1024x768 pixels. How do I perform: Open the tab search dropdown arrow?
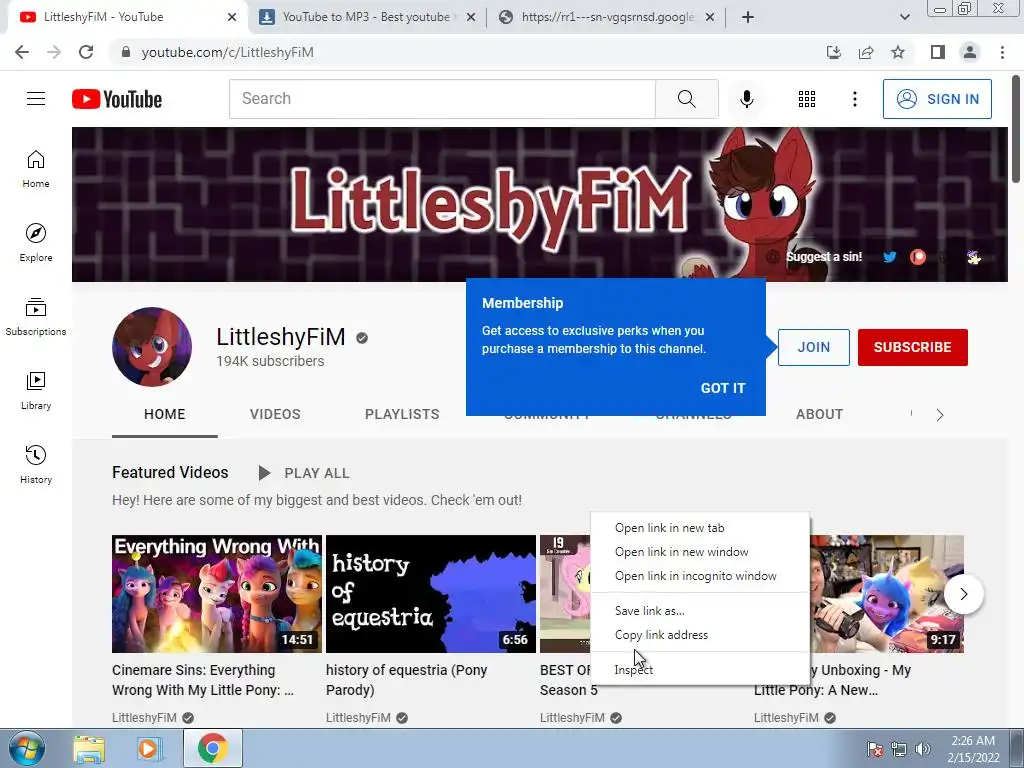(x=905, y=17)
